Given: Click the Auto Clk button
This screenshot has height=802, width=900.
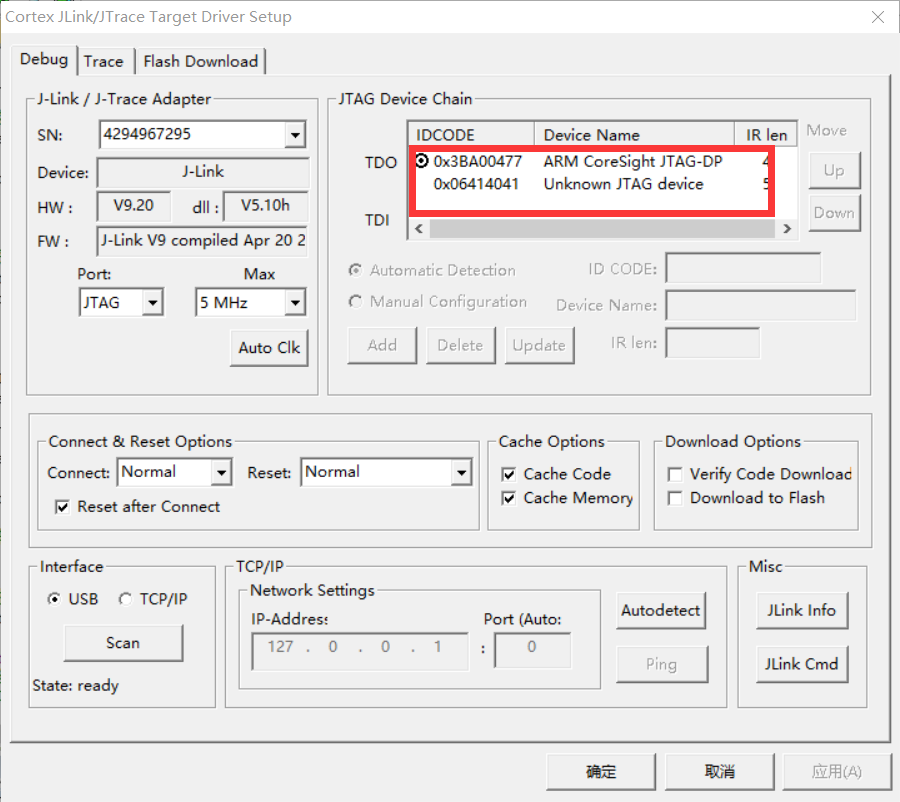Looking at the screenshot, I should (x=269, y=348).
